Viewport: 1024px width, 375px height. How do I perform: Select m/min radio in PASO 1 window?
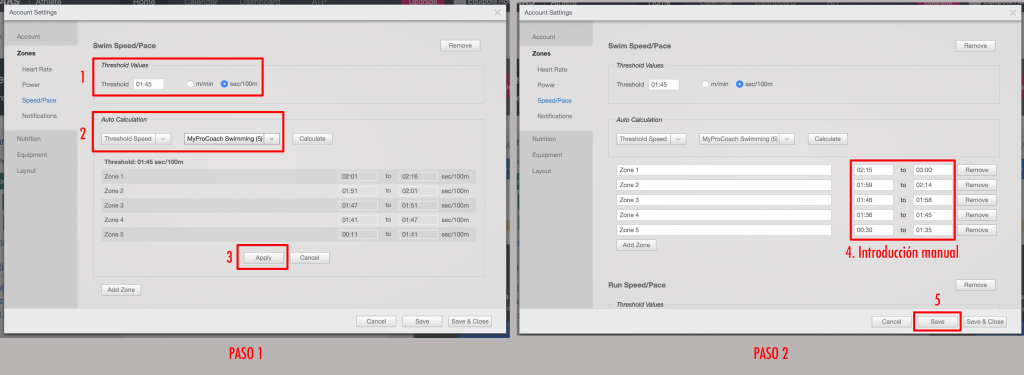point(190,84)
